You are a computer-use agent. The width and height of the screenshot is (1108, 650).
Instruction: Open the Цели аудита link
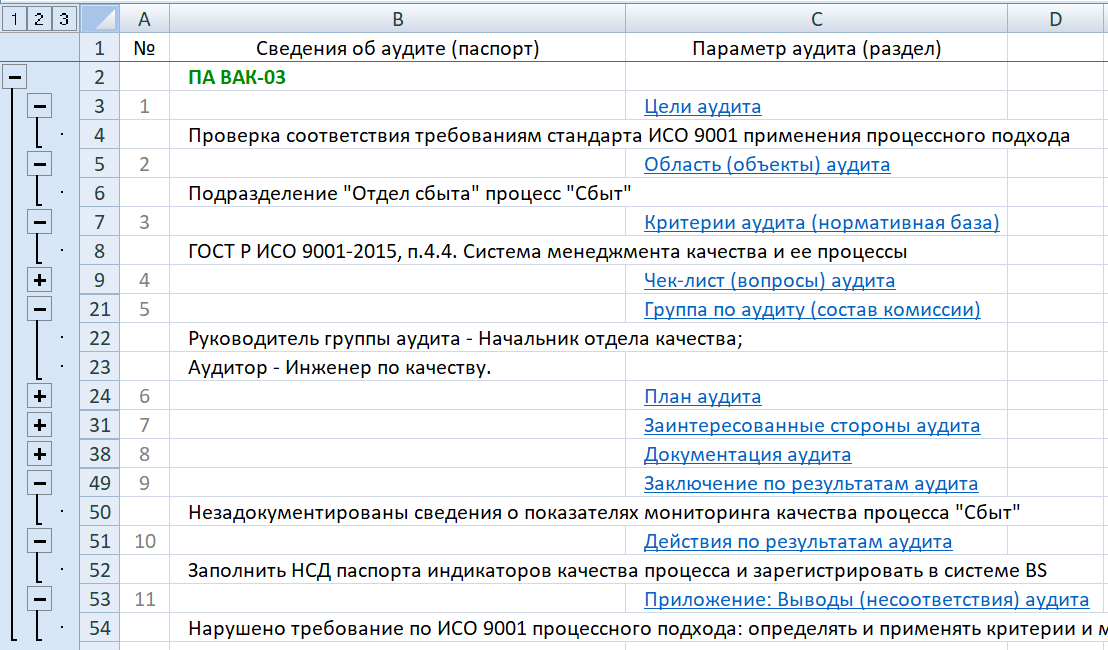click(x=702, y=107)
